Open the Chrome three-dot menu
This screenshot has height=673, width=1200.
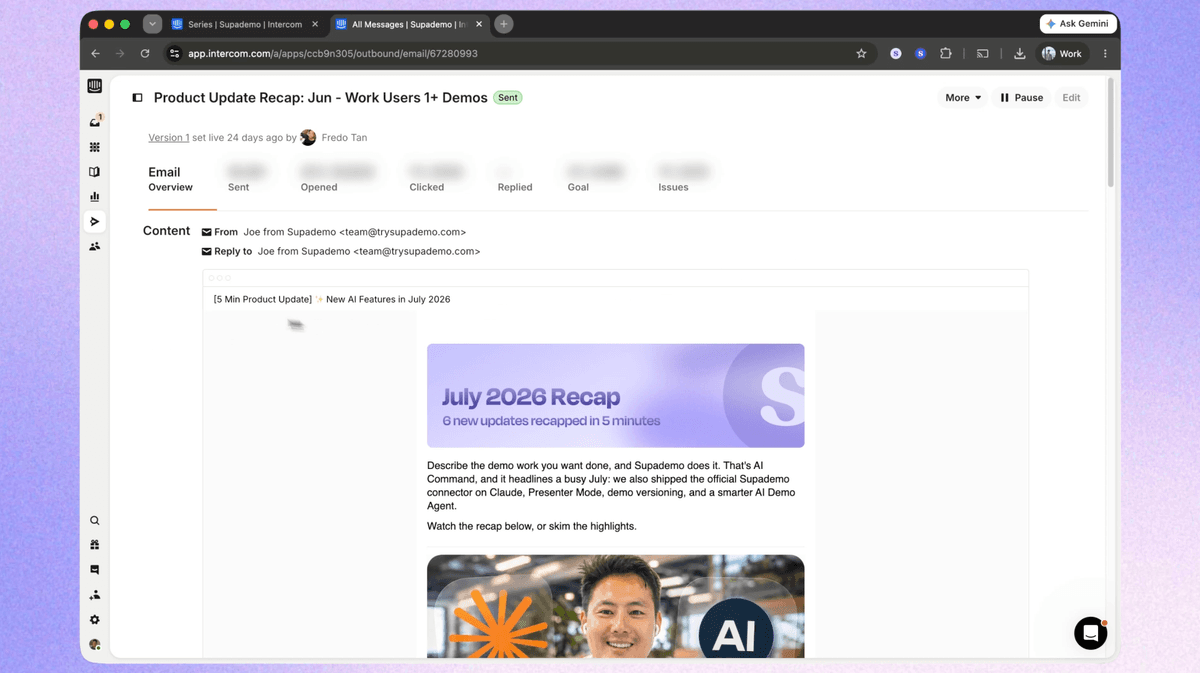(x=1105, y=54)
